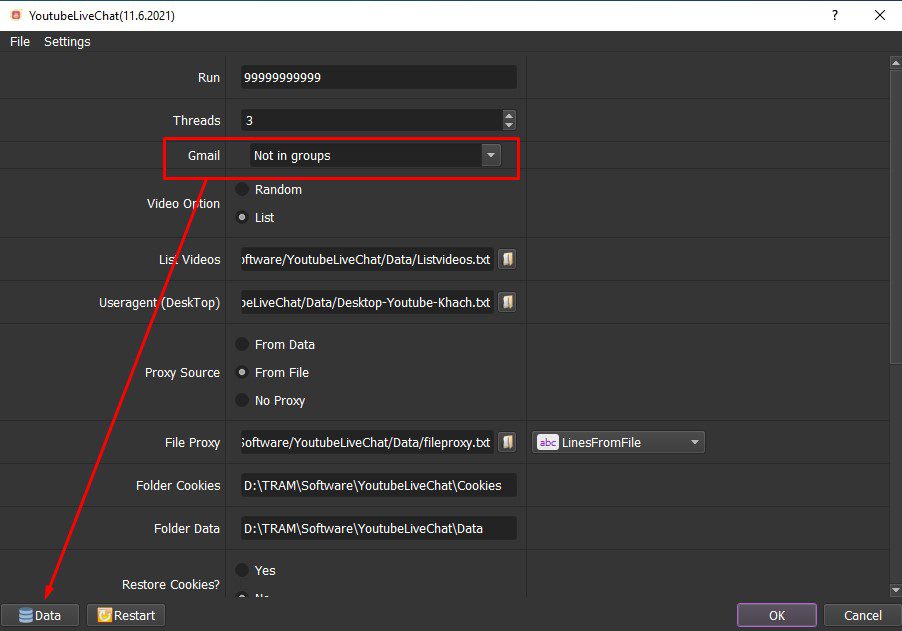Click the 'Proxy Source' label
This screenshot has width=902, height=631.
[182, 372]
